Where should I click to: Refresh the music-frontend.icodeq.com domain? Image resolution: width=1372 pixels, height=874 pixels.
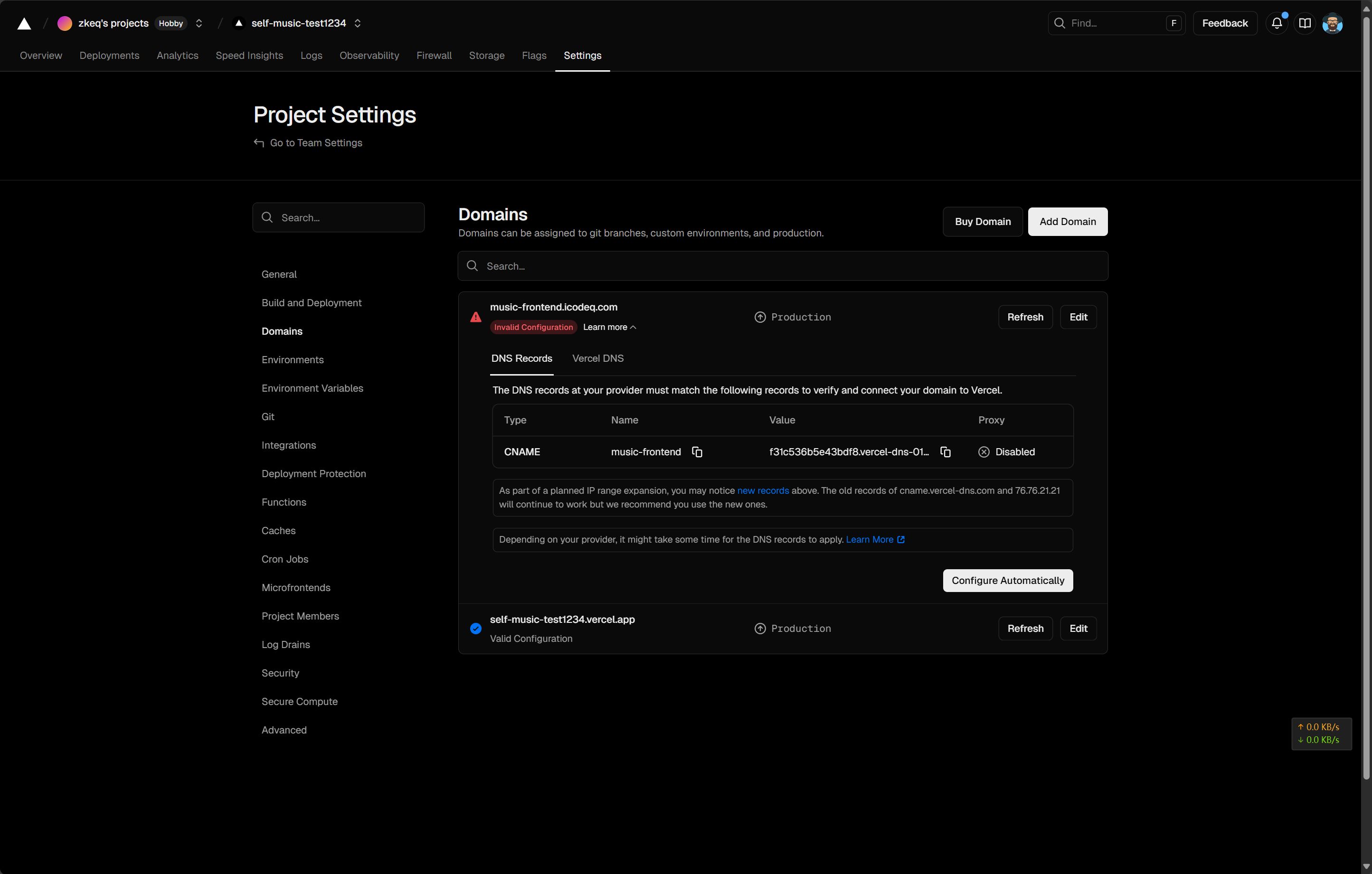(1025, 317)
